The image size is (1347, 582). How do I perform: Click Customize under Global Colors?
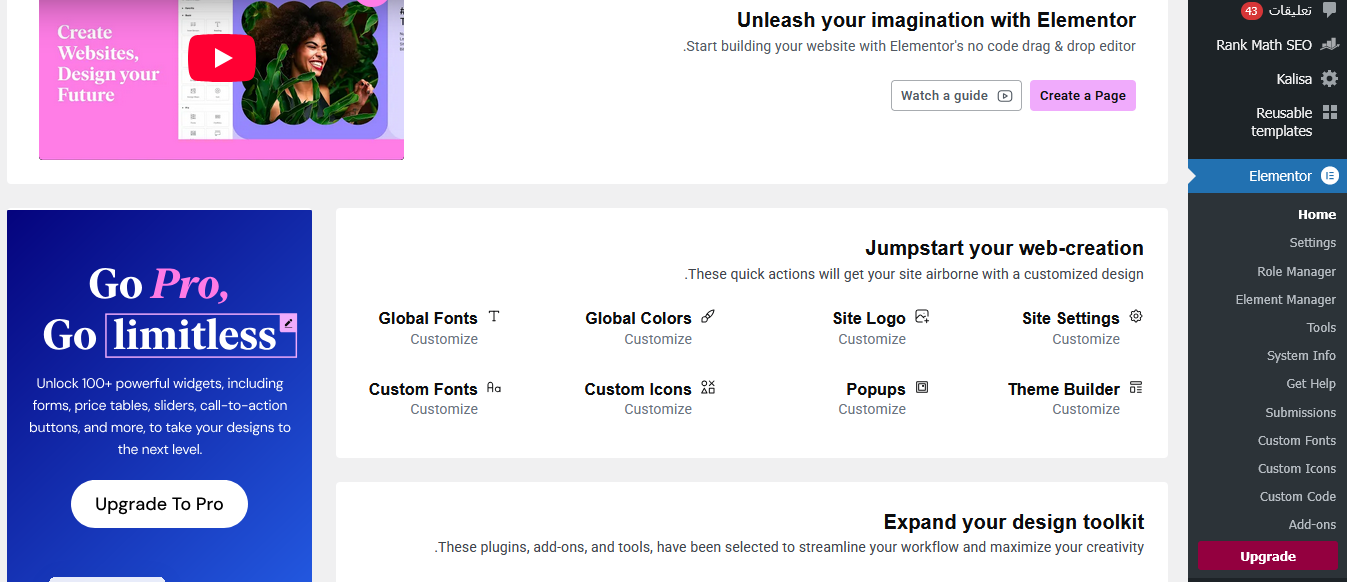coord(658,339)
